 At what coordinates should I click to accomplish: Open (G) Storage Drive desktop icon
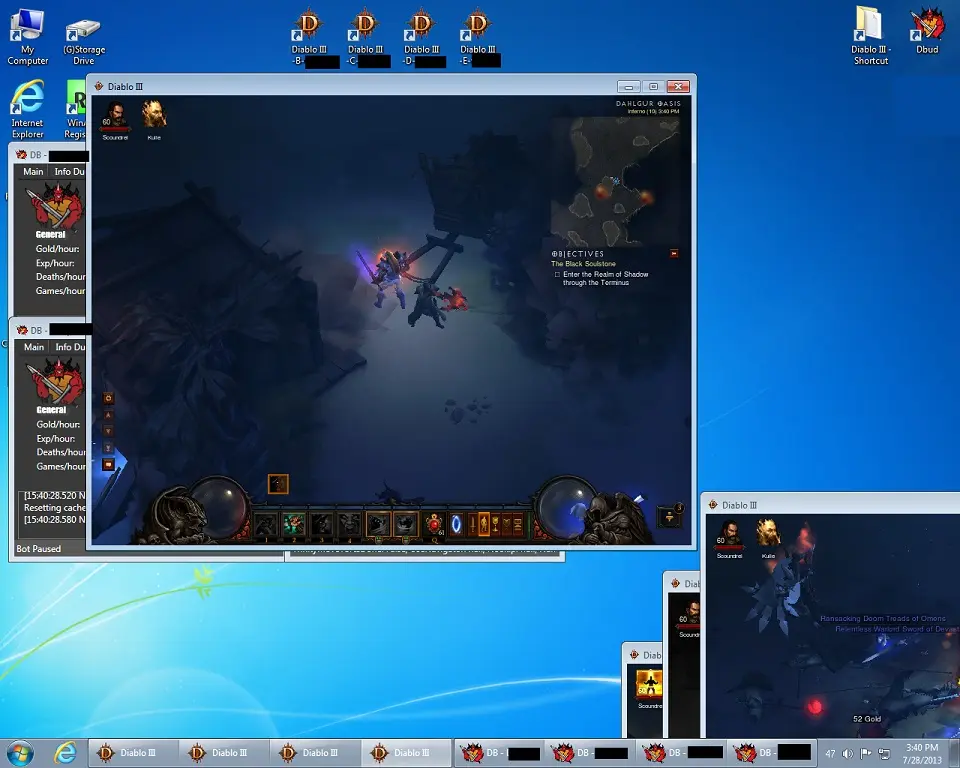[84, 40]
